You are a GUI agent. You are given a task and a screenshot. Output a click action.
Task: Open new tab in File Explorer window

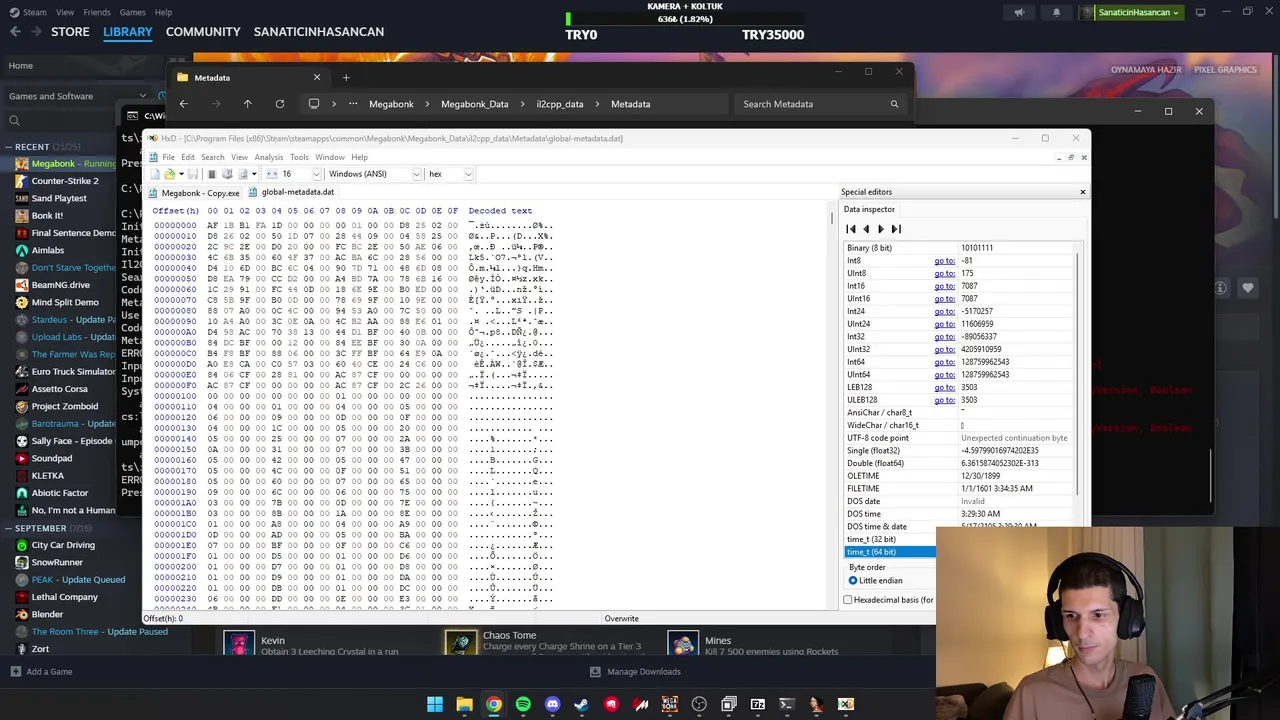[x=346, y=77]
